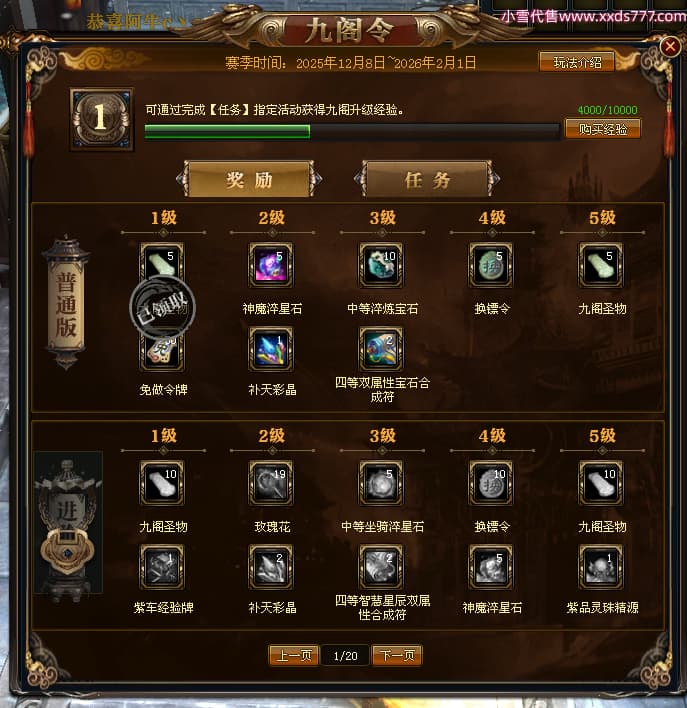The height and width of the screenshot is (708, 687).
Task: Select the normal tier 4级 换镖令 icon
Action: 491,265
